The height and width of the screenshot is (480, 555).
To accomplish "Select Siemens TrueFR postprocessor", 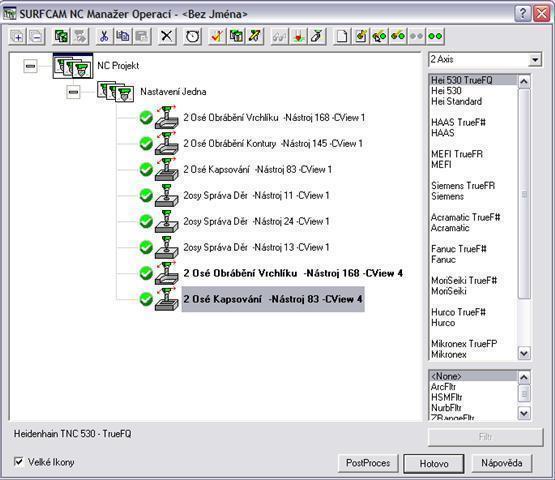I will coord(473,185).
